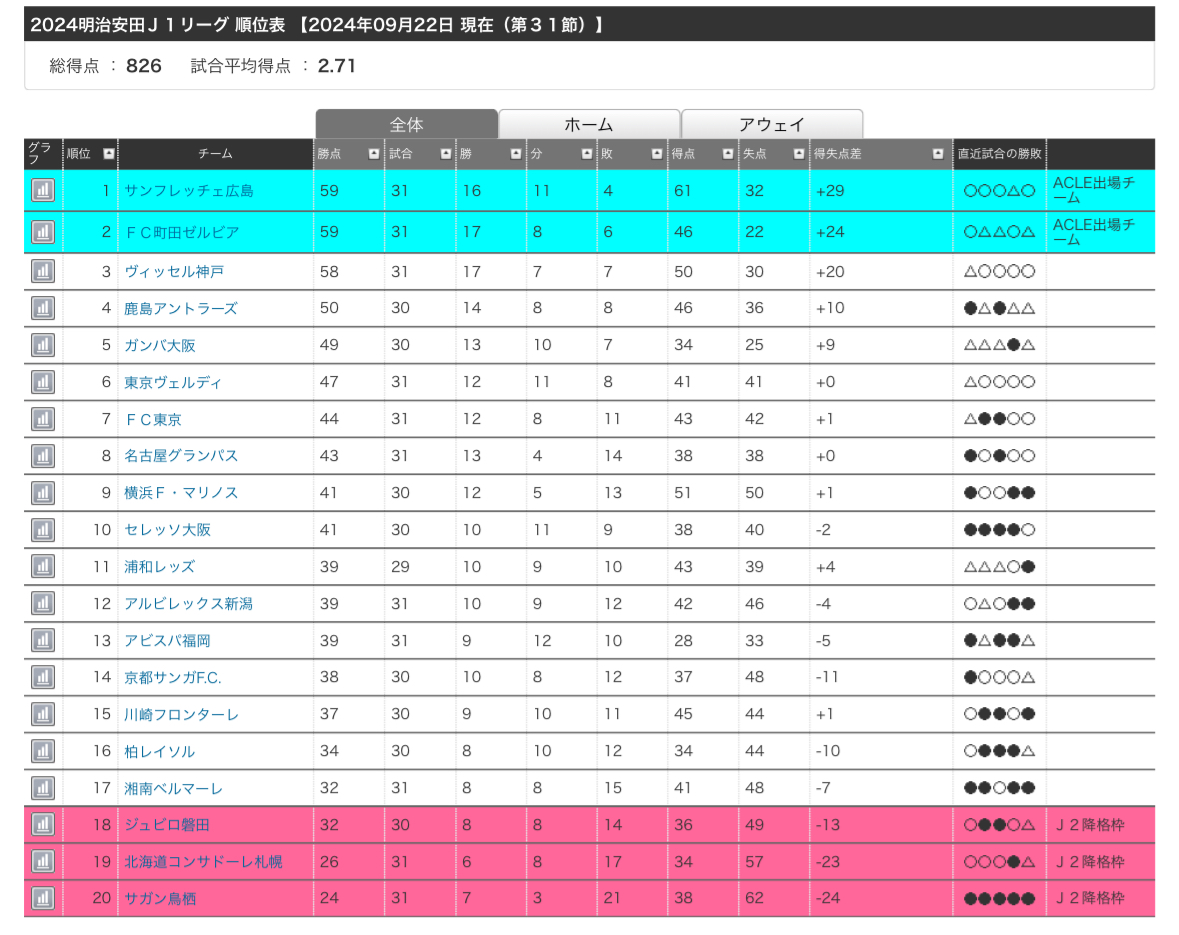Open the graph icon next to 名古屋グランパス
1179x935 pixels.
[42, 456]
